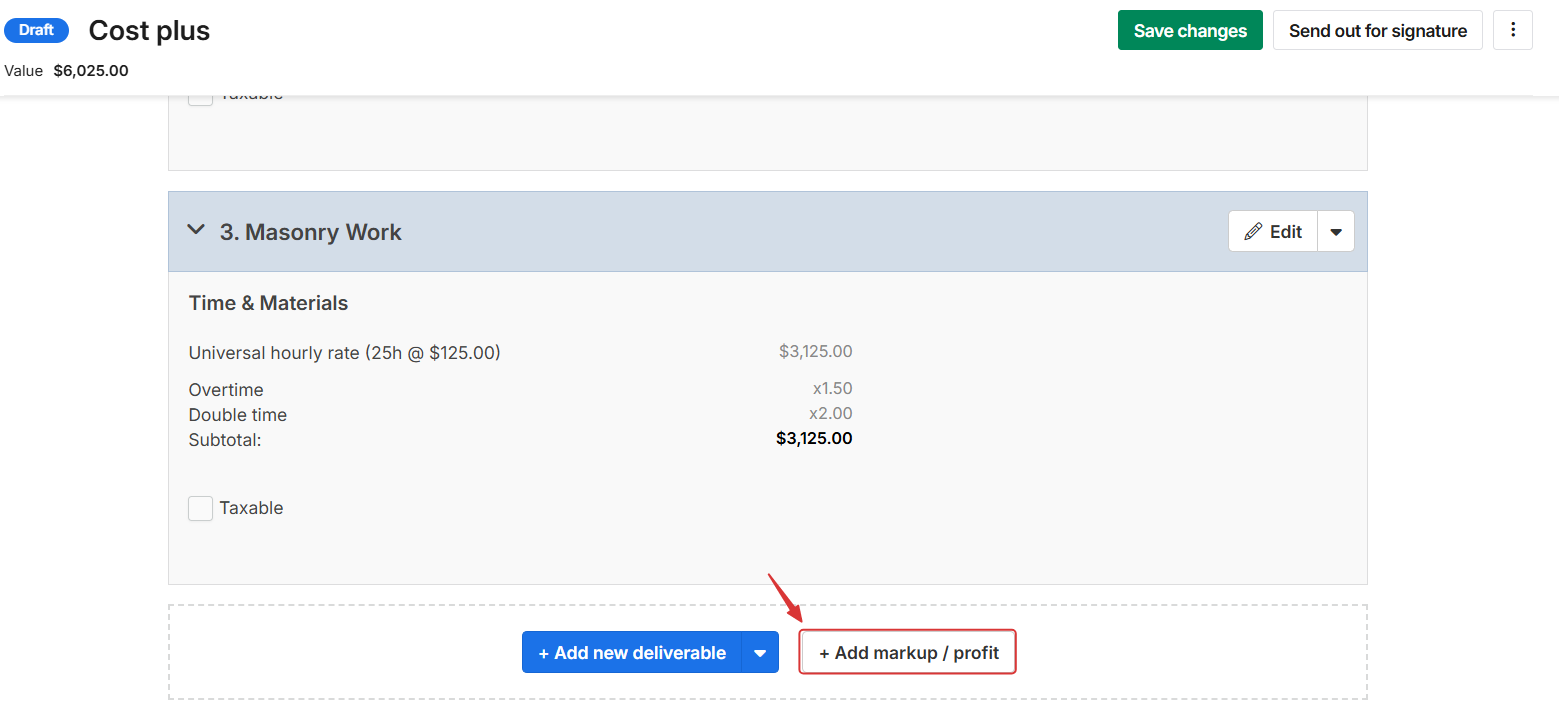Click the x2.00 double time multiplier
The image size is (1560, 703).
point(831,414)
